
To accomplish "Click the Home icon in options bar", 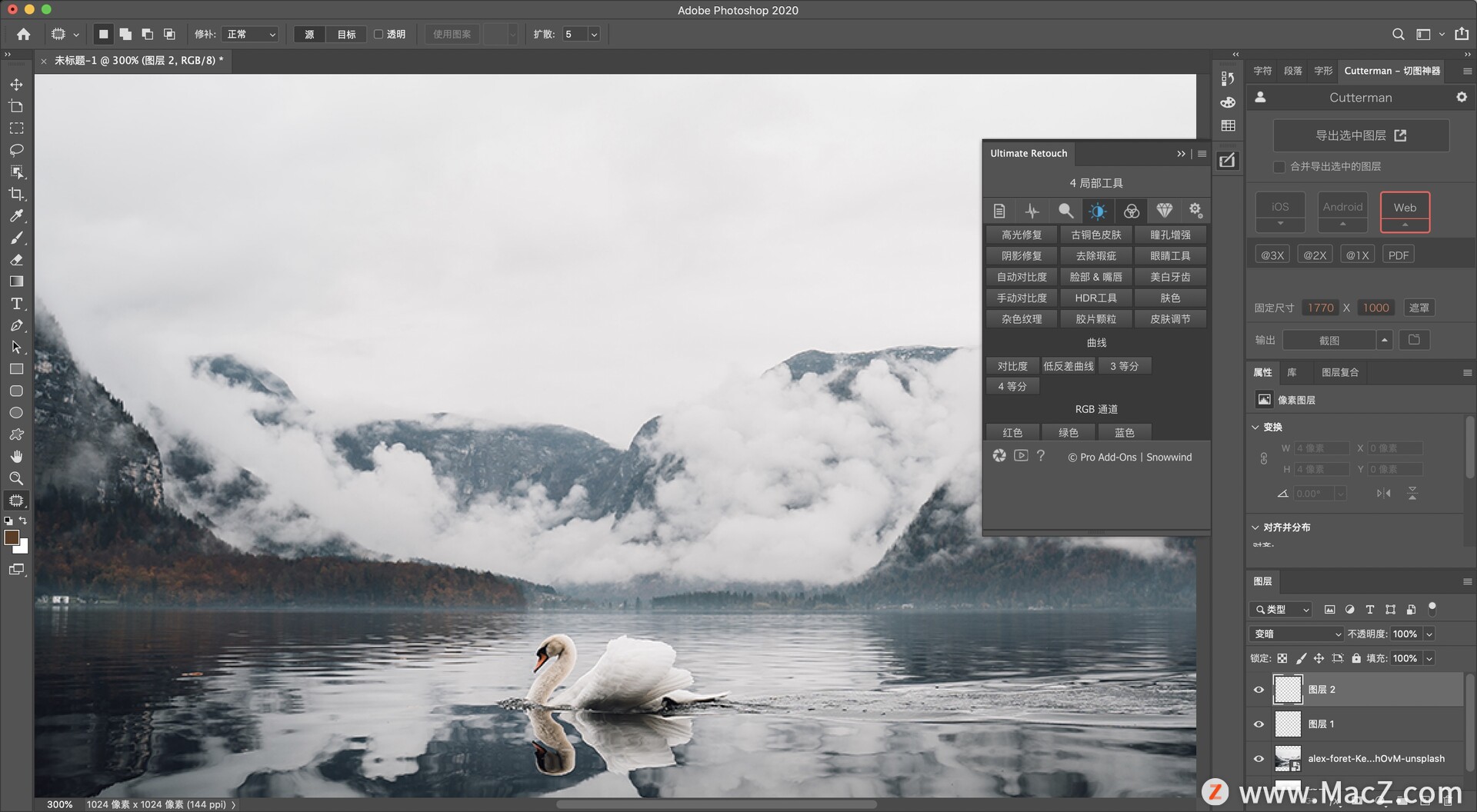I will (x=24, y=34).
